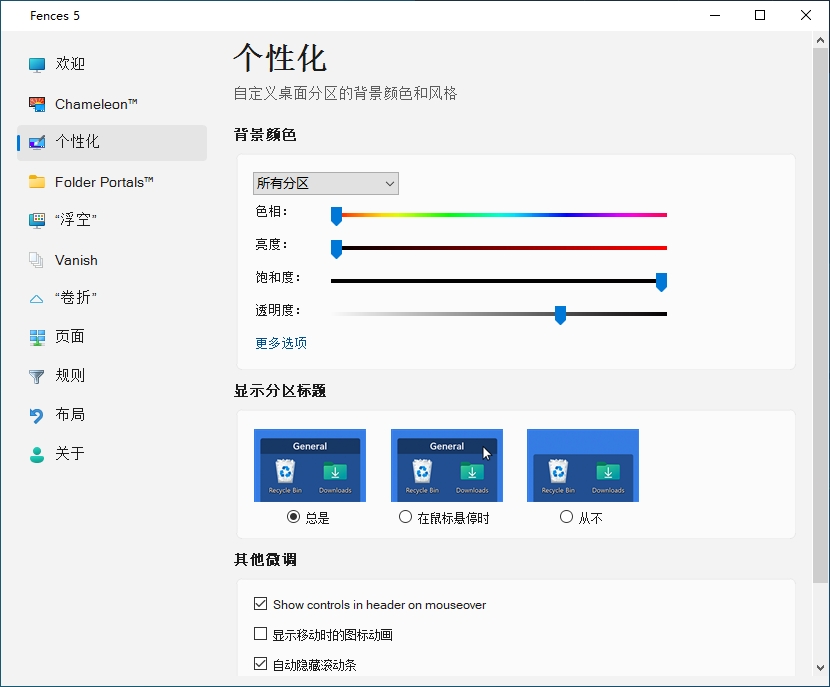
Task: Click the 更多选项 link
Action: point(281,343)
